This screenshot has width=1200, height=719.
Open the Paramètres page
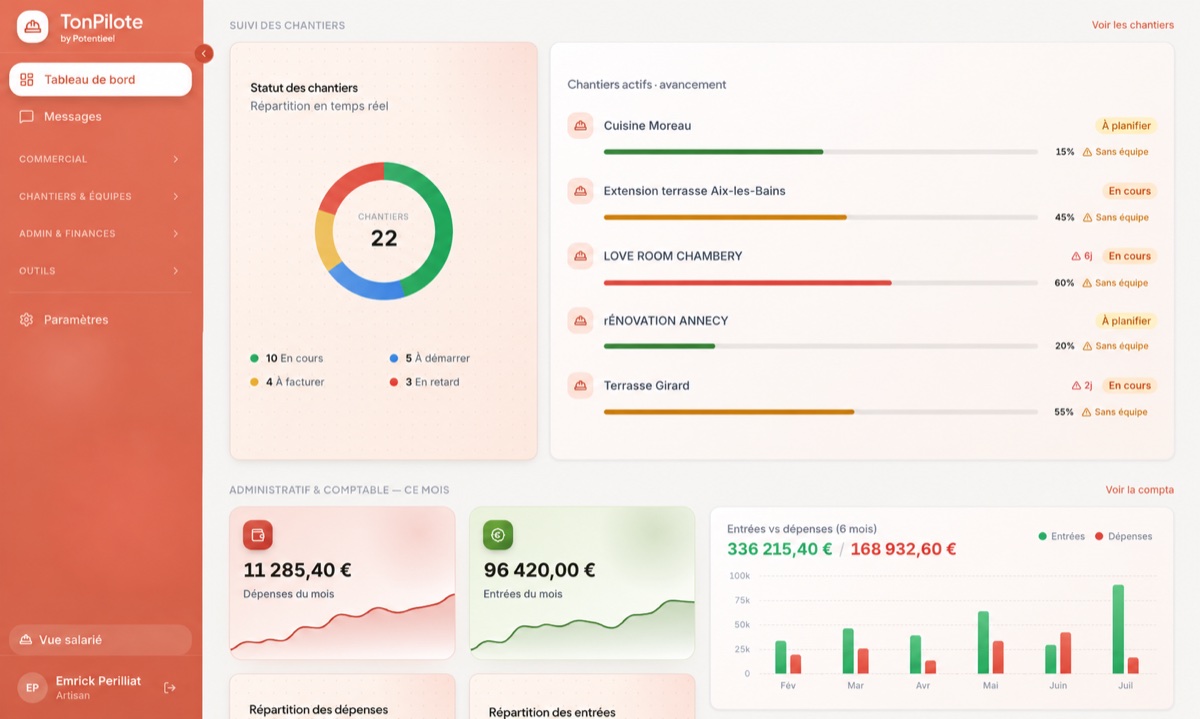[x=100, y=320]
